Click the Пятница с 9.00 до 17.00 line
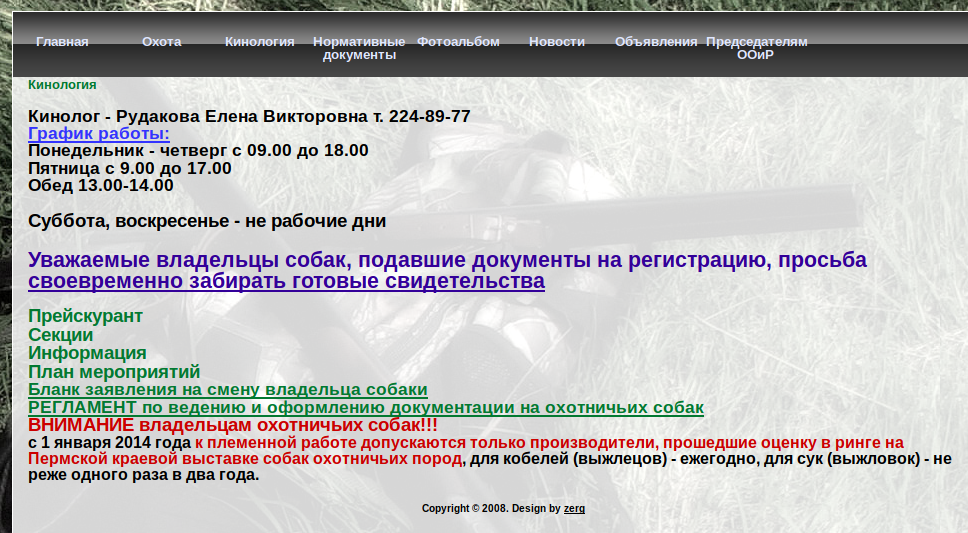The width and height of the screenshot is (968, 533). pos(130,168)
